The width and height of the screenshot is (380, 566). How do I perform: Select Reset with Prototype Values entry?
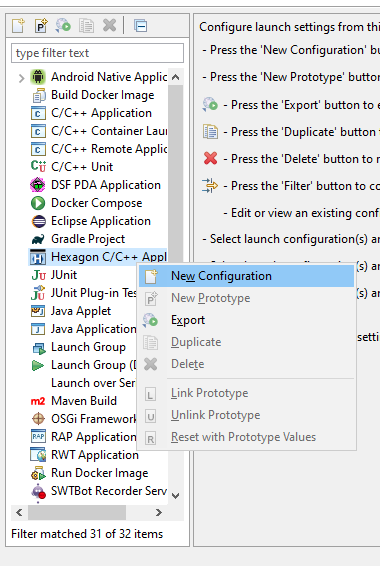coord(246,437)
